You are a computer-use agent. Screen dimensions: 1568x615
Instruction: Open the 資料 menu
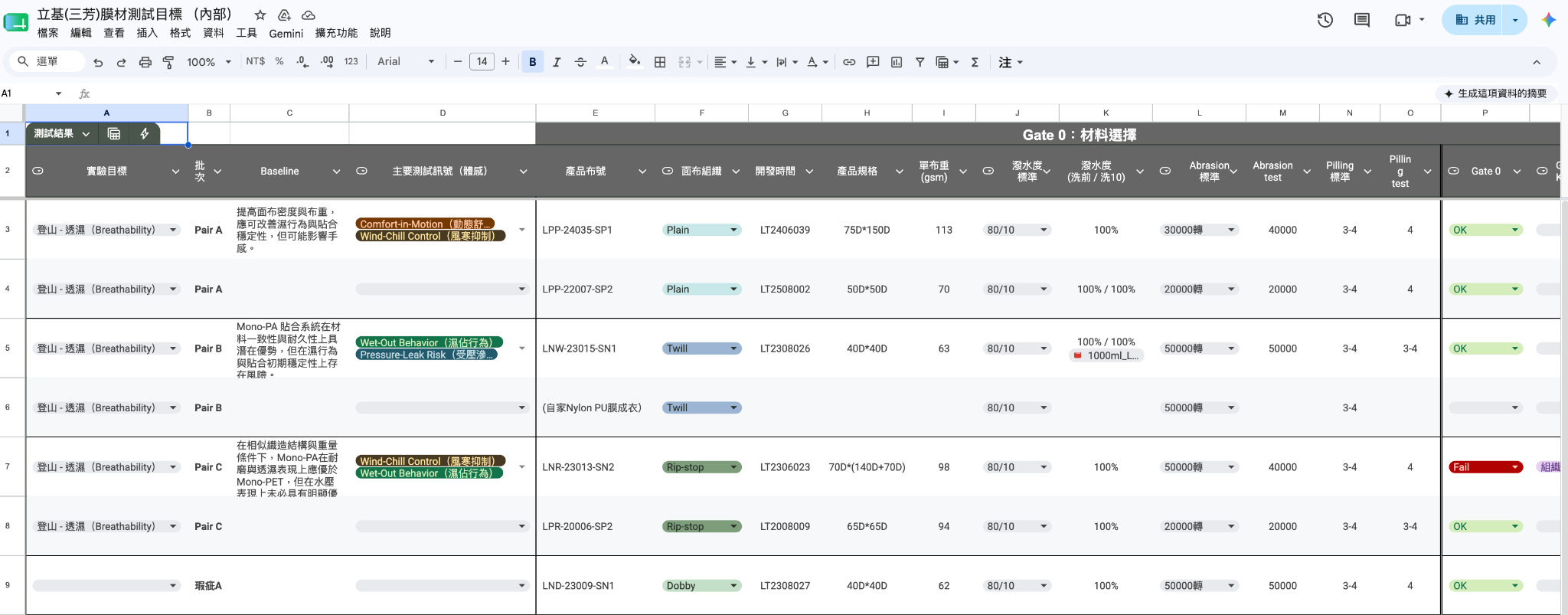coord(214,33)
